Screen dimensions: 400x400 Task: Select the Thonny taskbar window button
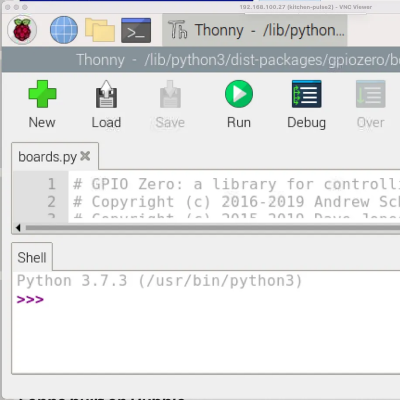point(255,30)
